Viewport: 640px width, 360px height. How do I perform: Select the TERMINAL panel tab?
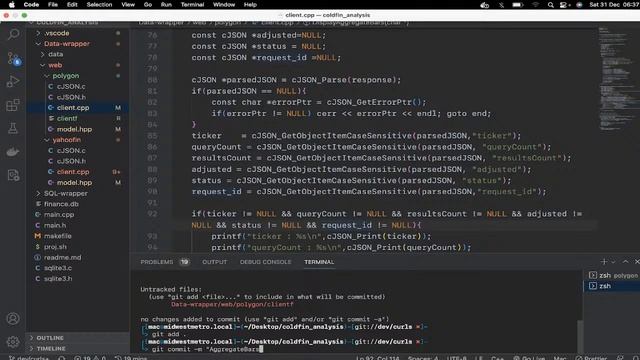[x=319, y=262]
